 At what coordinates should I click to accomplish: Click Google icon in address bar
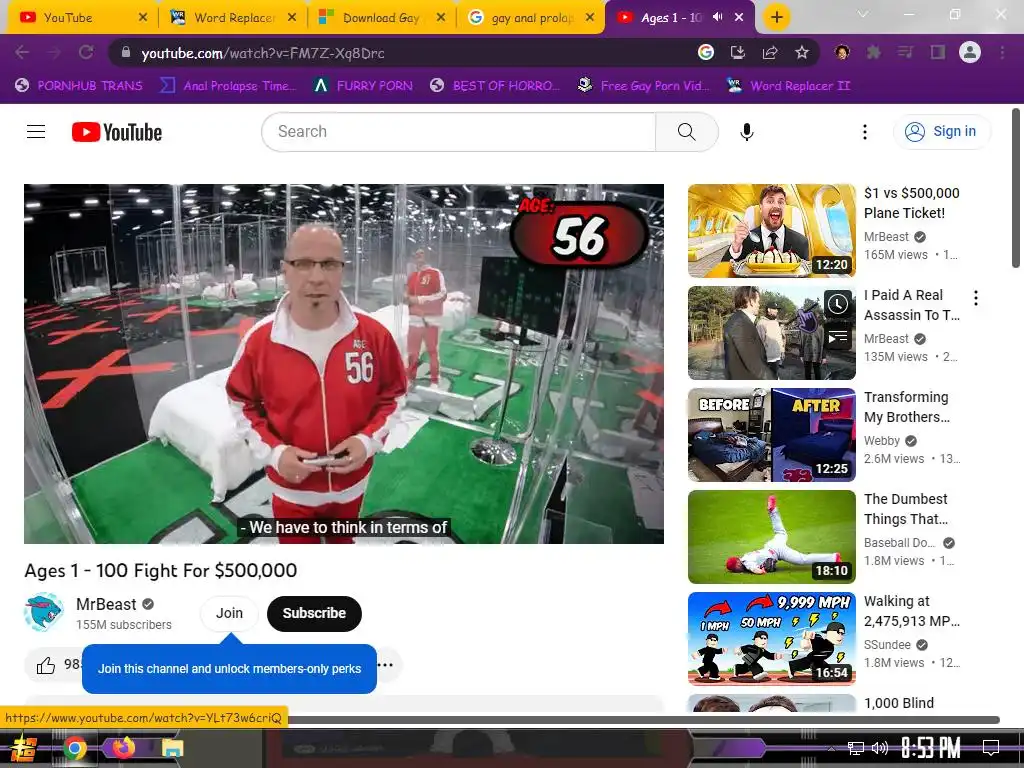pos(705,52)
